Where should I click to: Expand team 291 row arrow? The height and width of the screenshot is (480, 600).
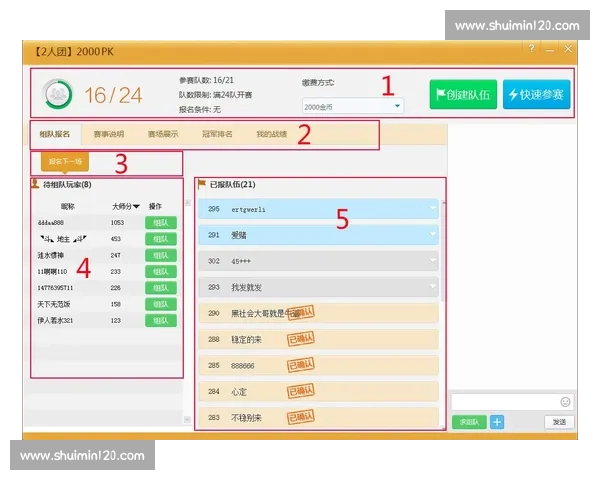(432, 235)
